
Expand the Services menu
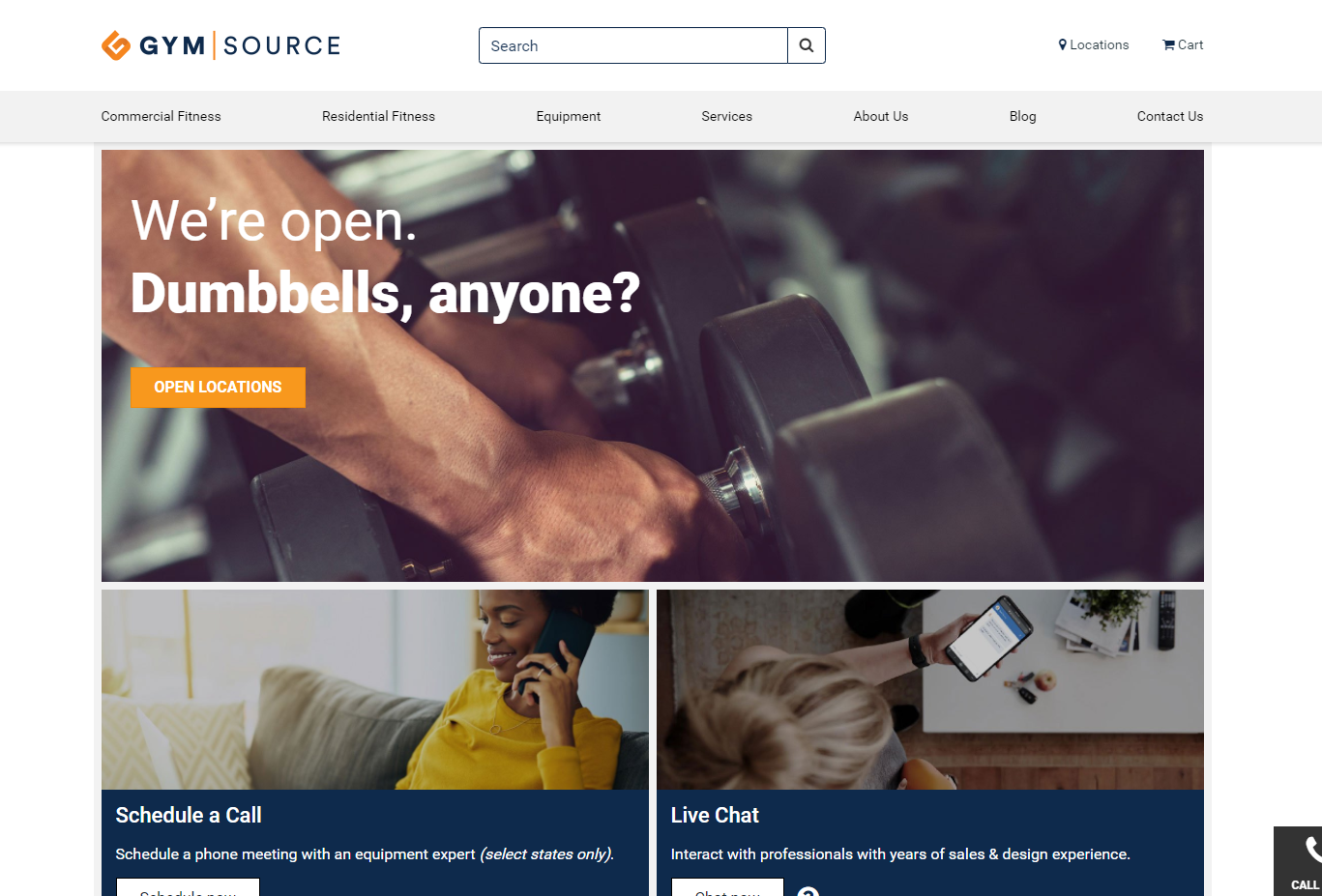727,116
